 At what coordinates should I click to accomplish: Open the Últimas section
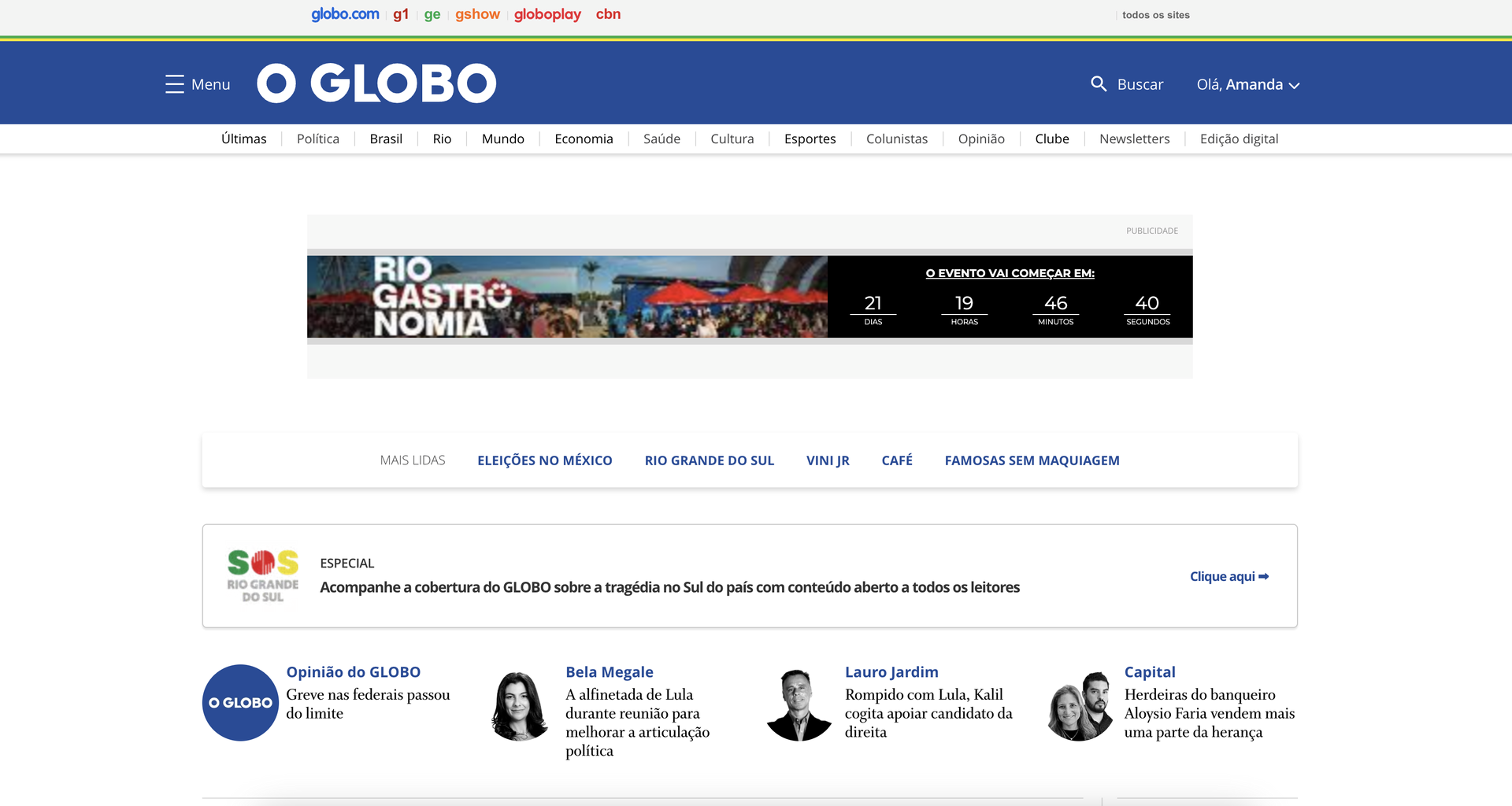click(244, 139)
